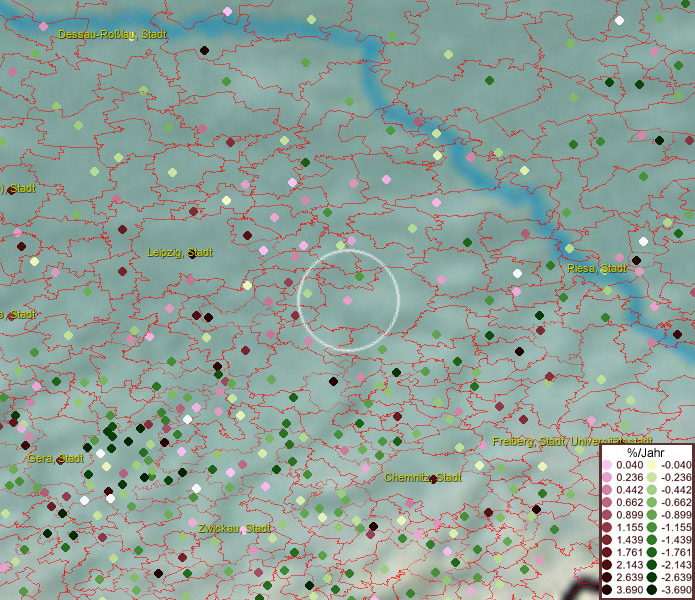Viewport: 695px width, 600px height.
Task: Click legend value -1.155
Action: [x=676, y=527]
